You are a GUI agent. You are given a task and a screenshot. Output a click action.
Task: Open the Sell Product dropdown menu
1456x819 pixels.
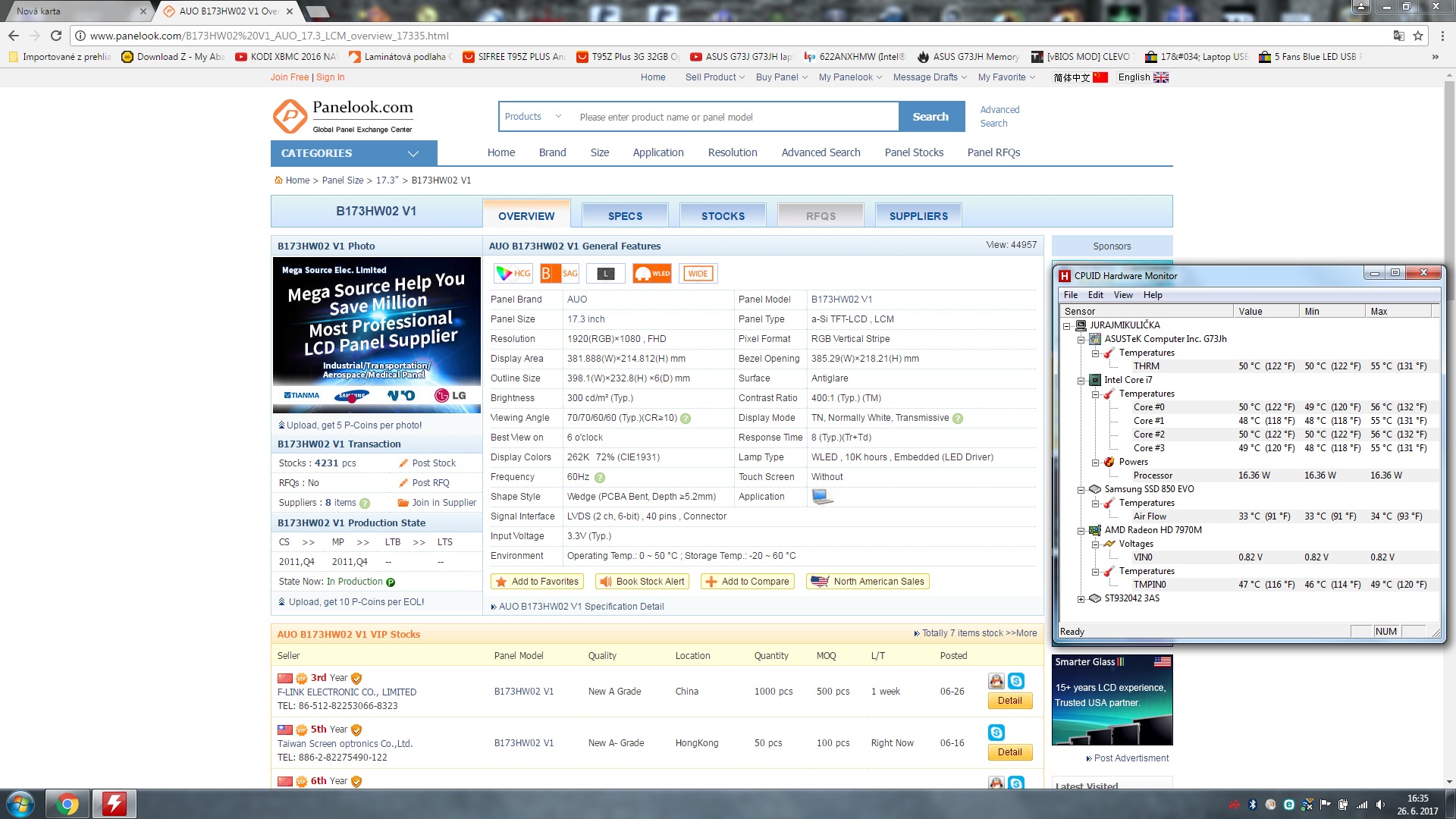(714, 77)
